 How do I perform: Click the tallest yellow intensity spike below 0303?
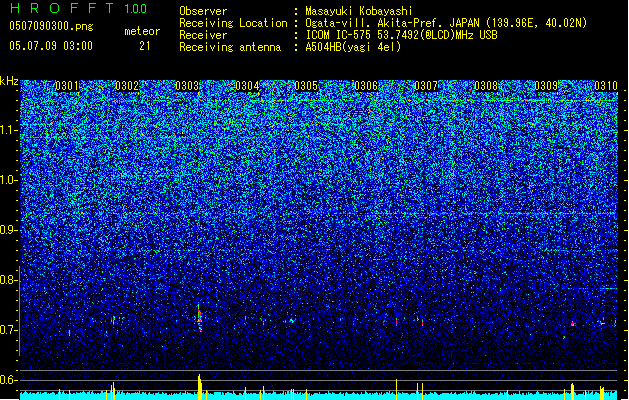click(x=199, y=387)
